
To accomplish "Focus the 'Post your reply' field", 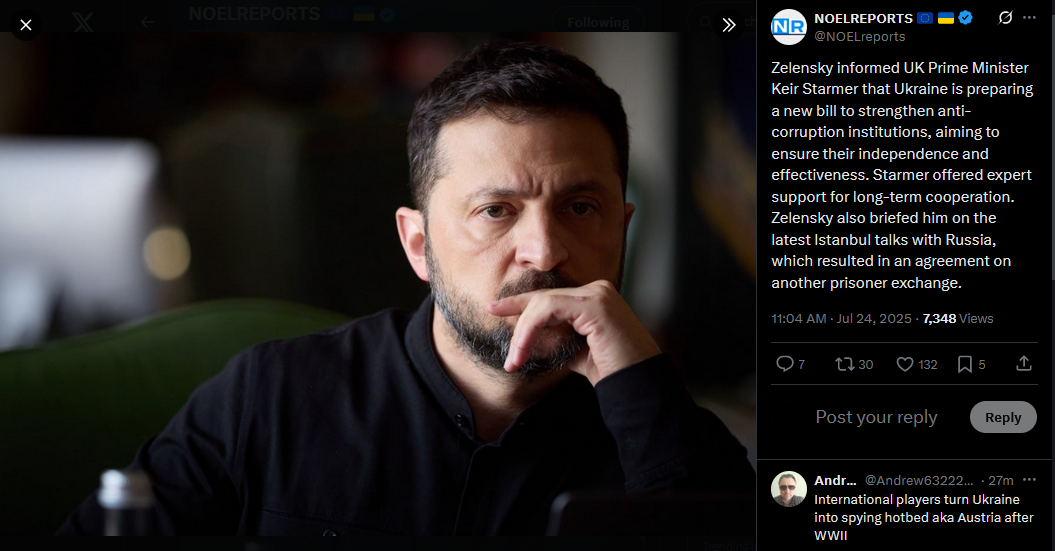I will pos(876,417).
